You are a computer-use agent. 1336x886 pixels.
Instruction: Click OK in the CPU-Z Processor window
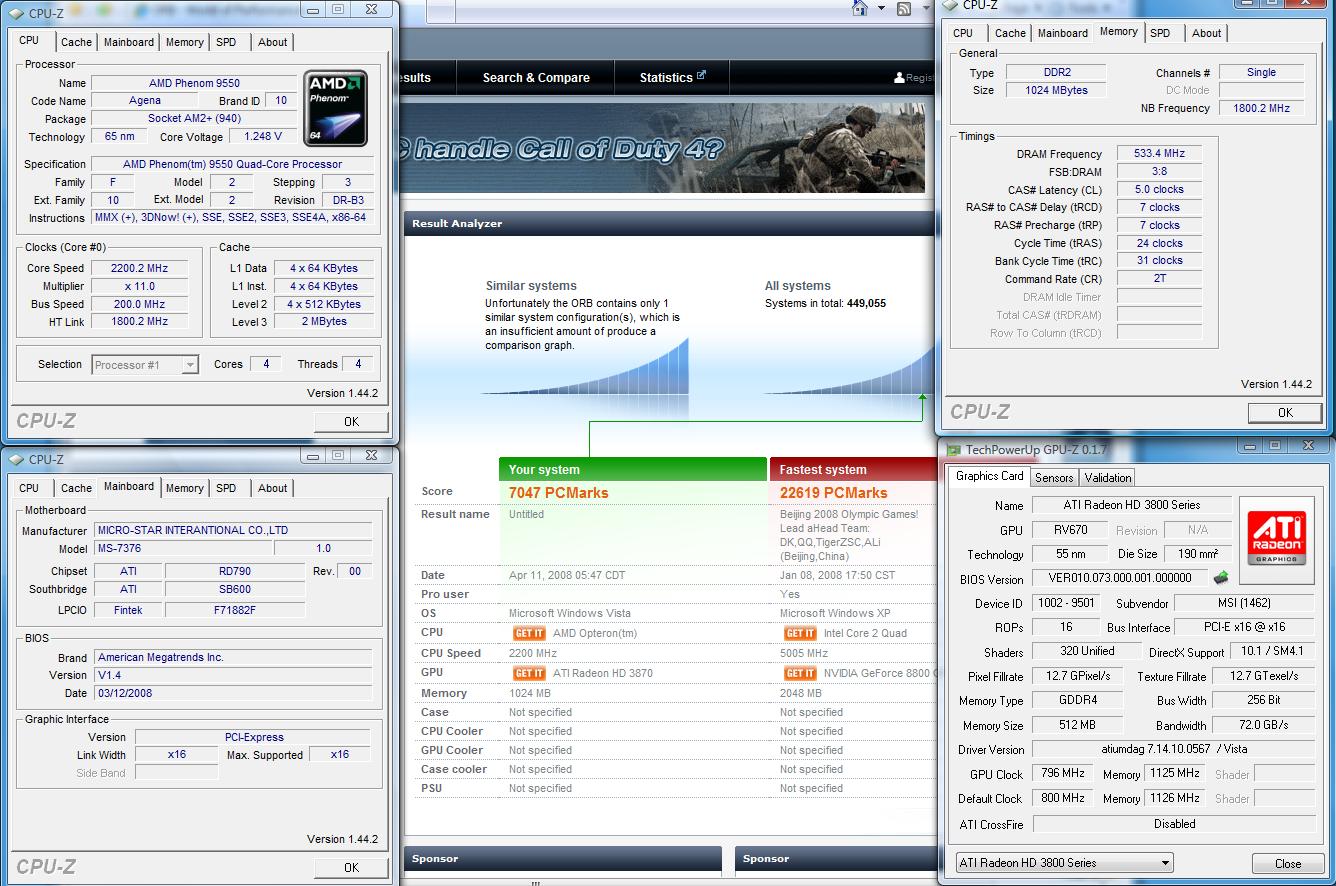click(351, 422)
